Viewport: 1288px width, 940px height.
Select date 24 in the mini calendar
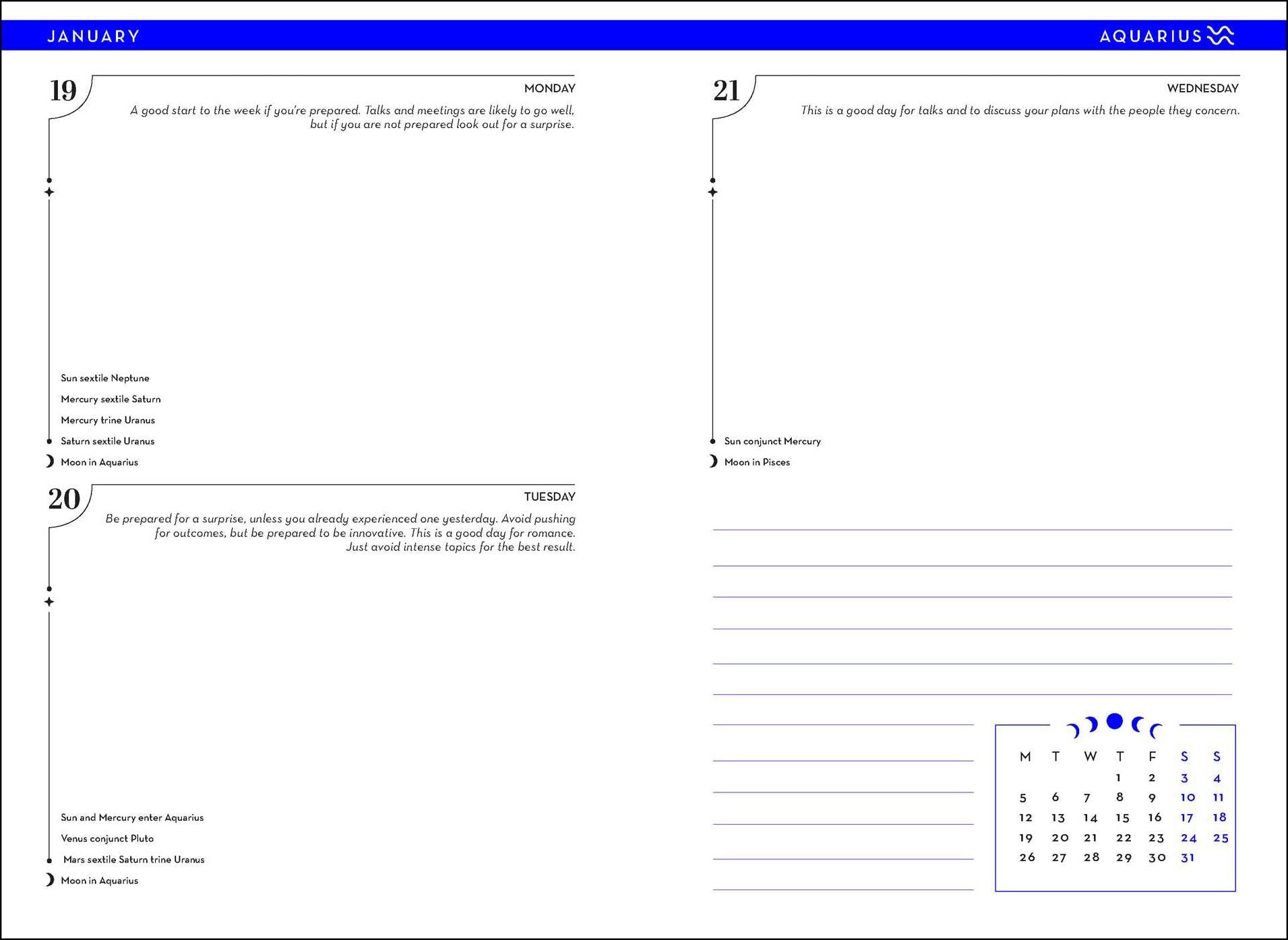click(x=1188, y=837)
